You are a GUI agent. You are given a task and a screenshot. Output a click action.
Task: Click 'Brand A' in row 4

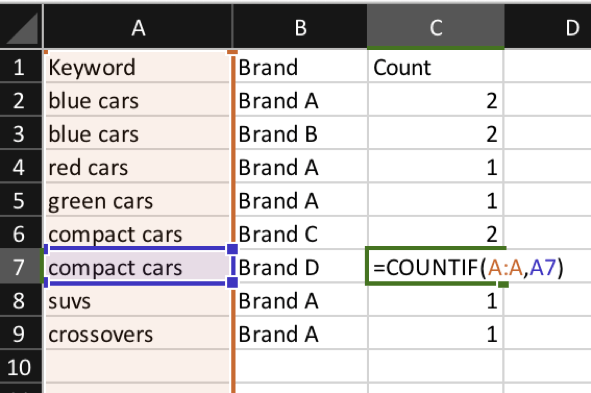301,167
